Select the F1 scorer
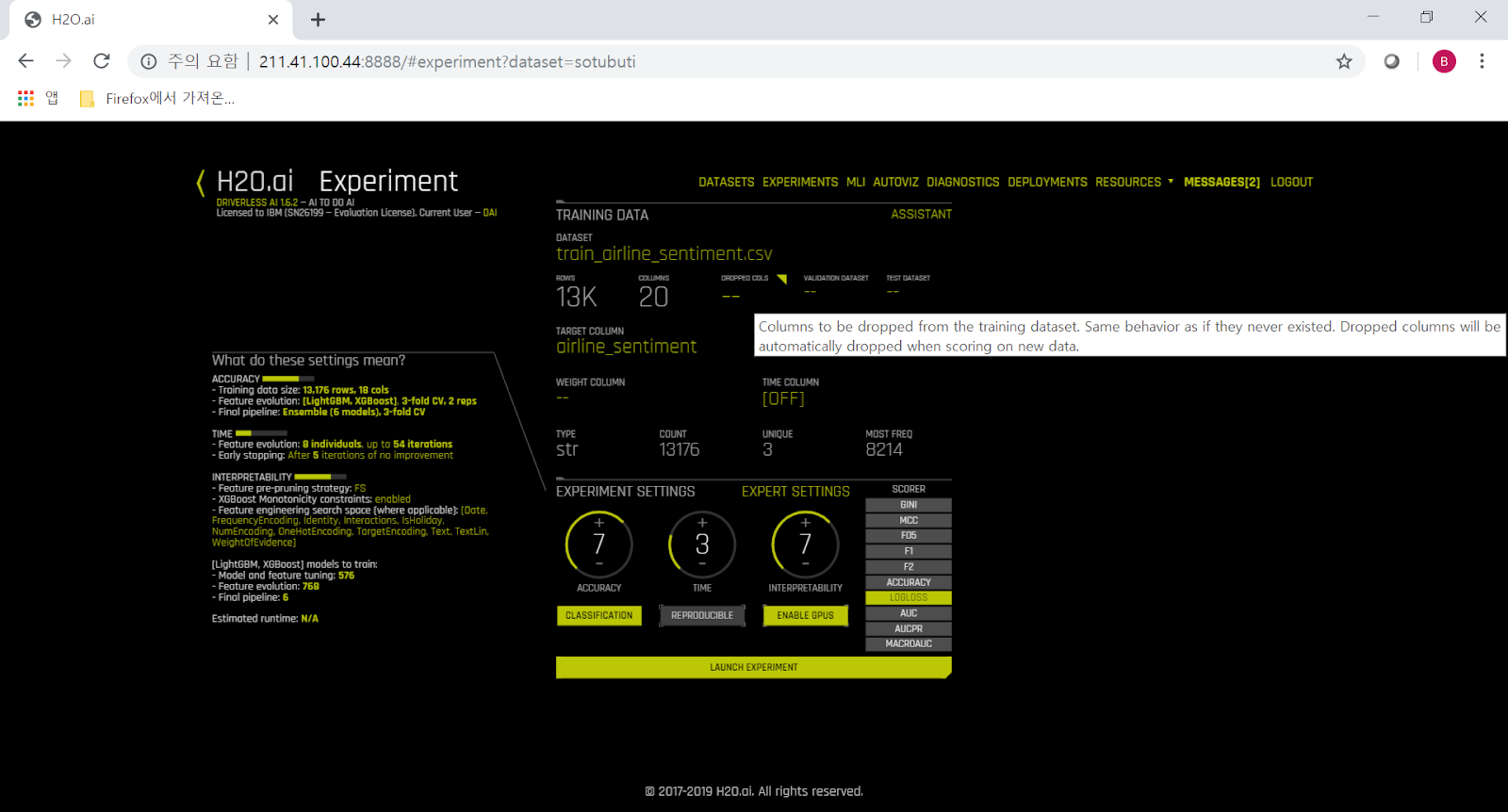The image size is (1508, 812). [x=909, y=551]
